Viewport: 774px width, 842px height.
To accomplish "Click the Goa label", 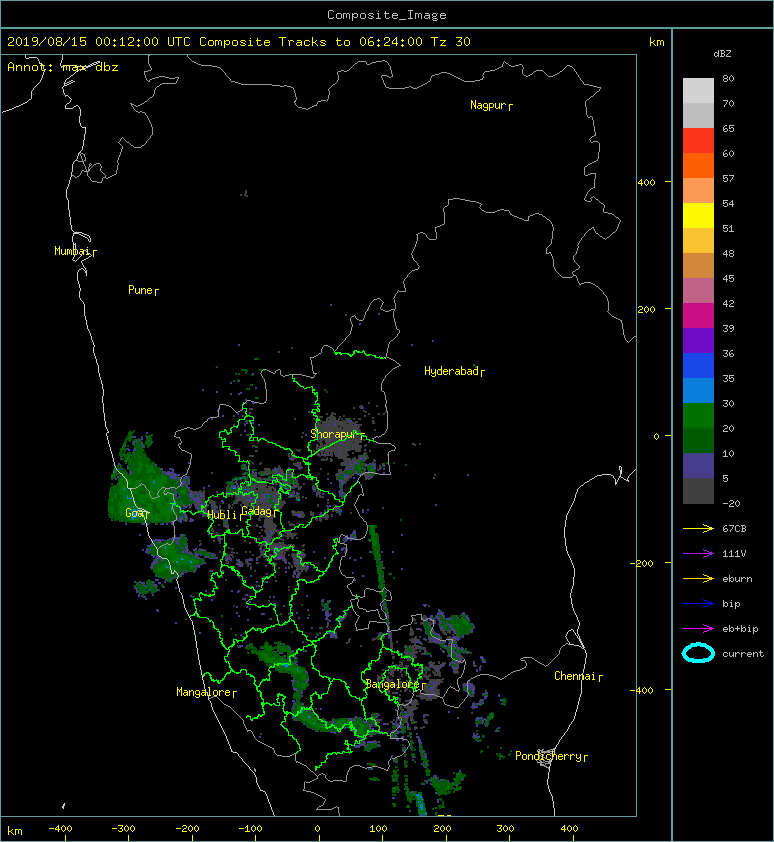I will [x=134, y=513].
